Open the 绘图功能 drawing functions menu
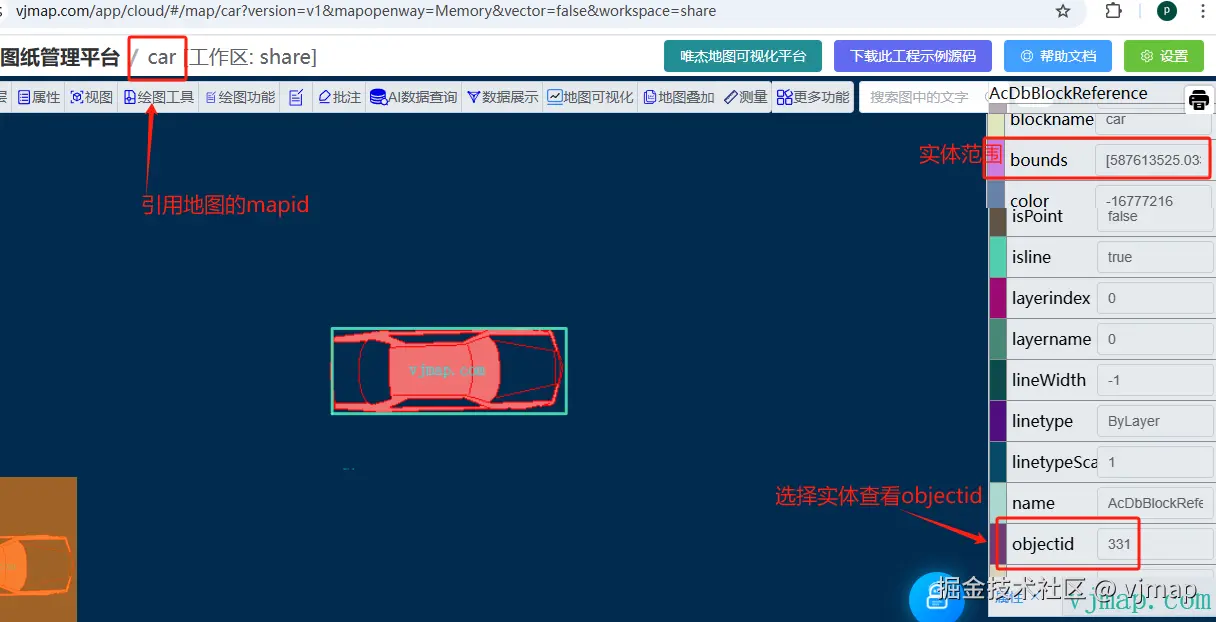 (x=240, y=97)
